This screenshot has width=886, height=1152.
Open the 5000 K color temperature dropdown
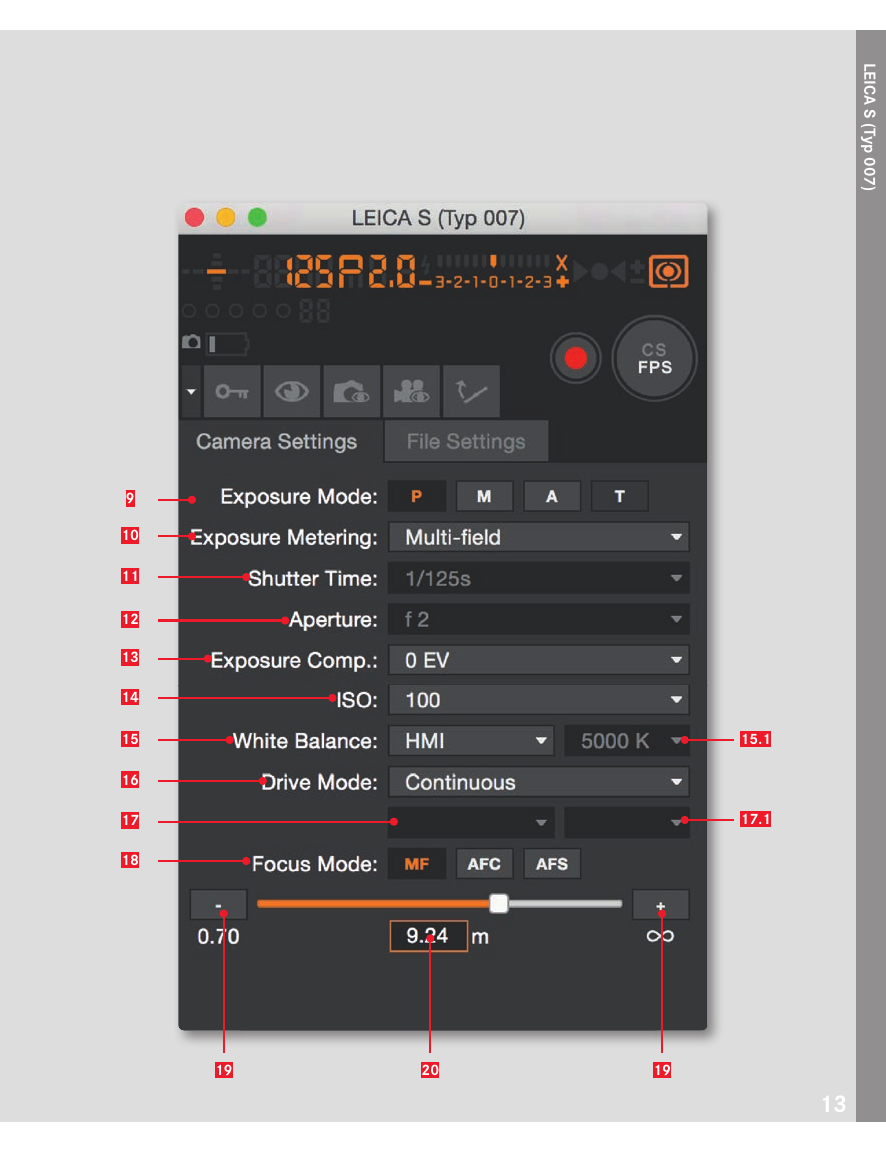[627, 741]
